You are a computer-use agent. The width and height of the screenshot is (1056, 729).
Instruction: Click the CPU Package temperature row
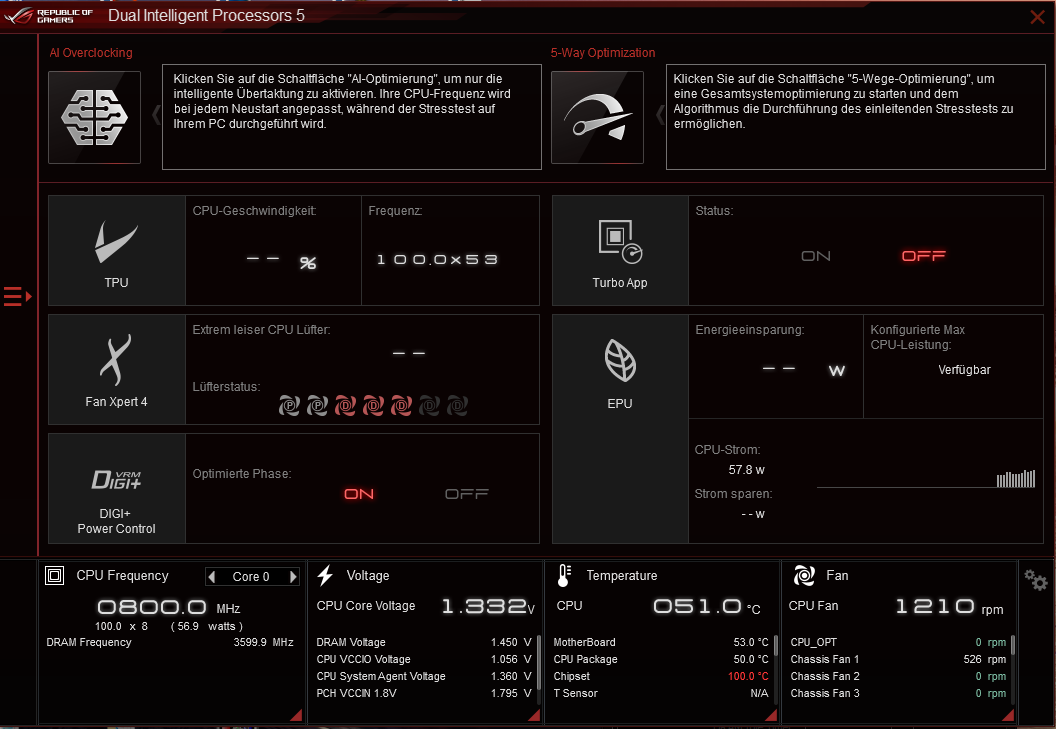661,659
